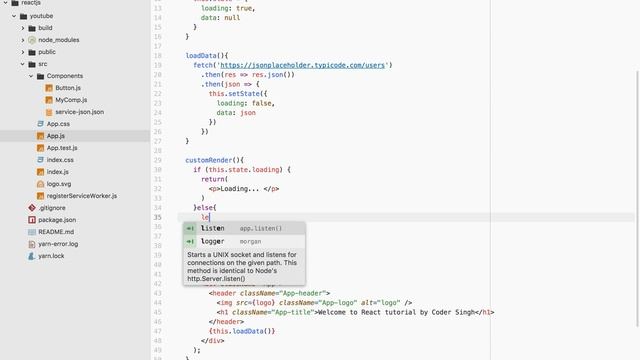Open README.md in the tree
Screen dimensions: 640x360
56,232
